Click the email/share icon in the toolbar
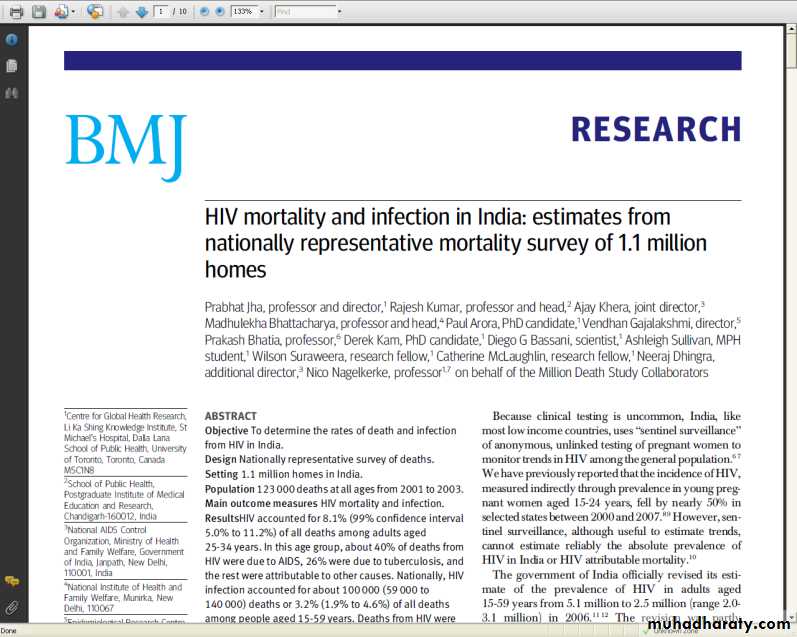The width and height of the screenshot is (797, 637). tap(60, 12)
